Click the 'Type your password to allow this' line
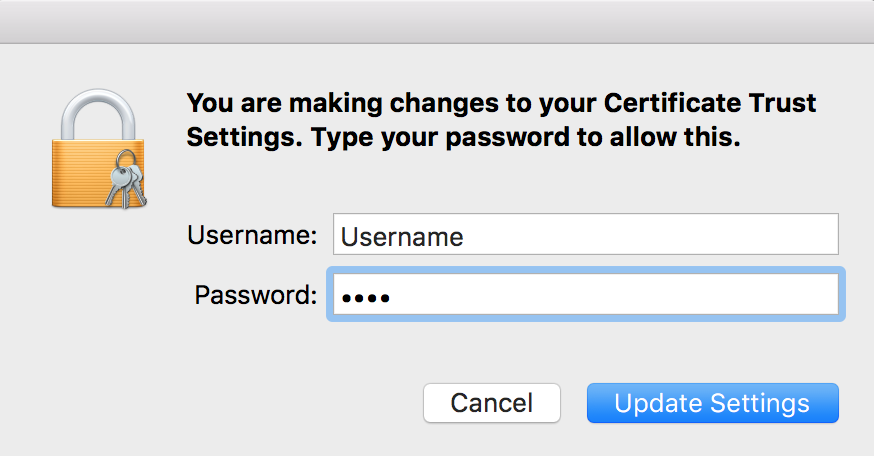 526,137
